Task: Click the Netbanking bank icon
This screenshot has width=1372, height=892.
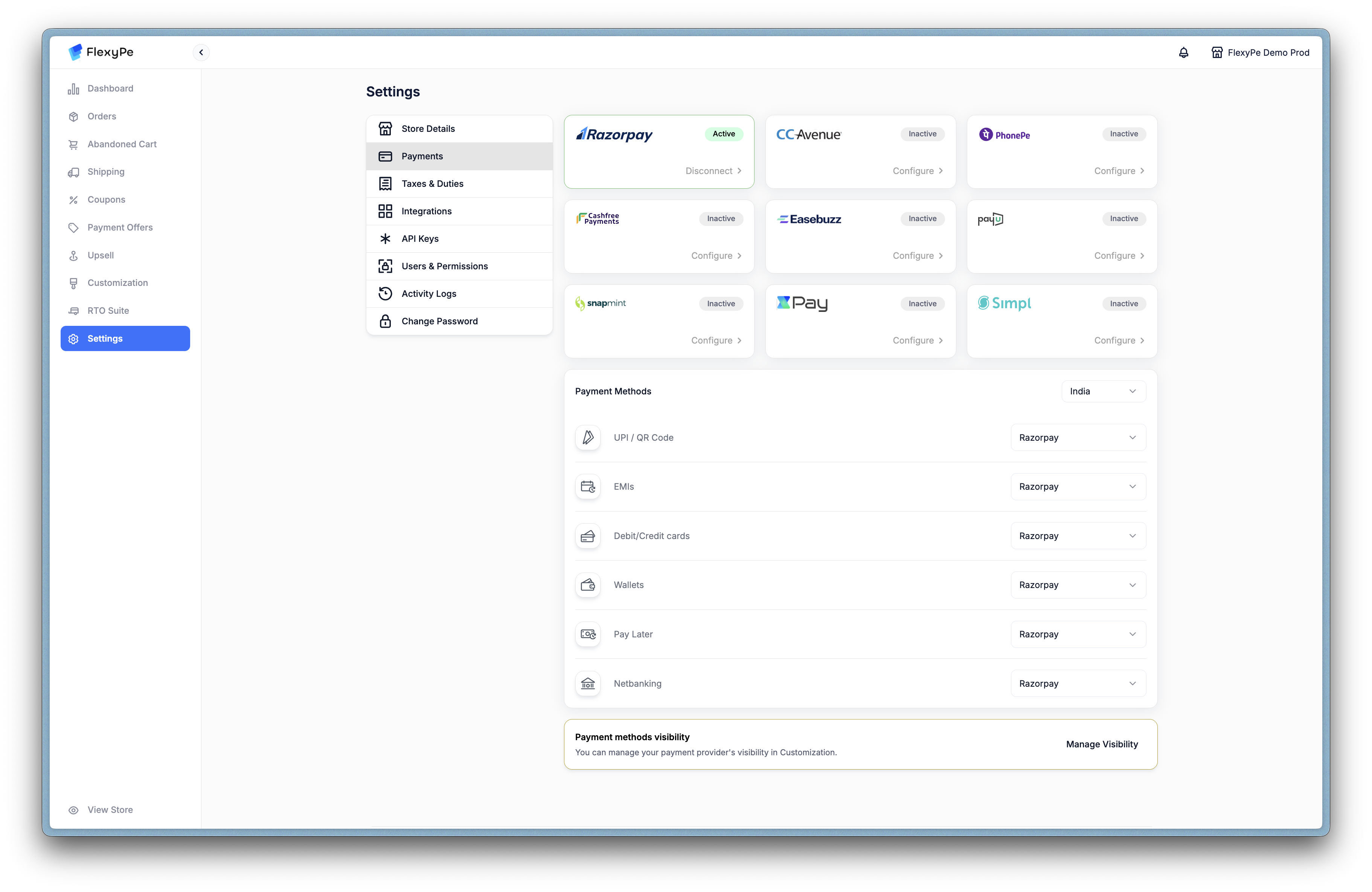Action: click(587, 683)
